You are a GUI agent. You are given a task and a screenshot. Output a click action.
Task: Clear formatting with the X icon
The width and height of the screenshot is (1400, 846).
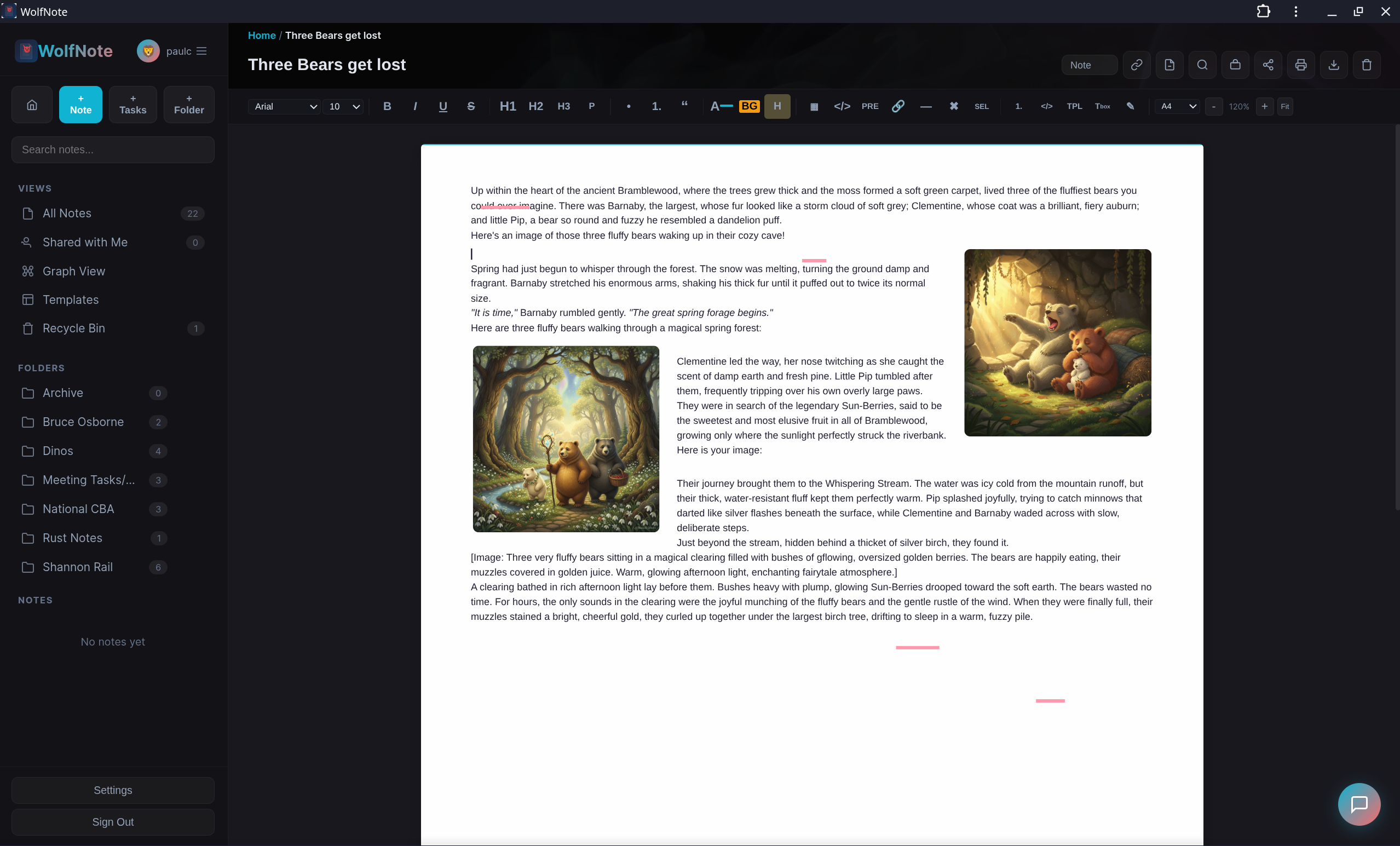click(x=953, y=106)
